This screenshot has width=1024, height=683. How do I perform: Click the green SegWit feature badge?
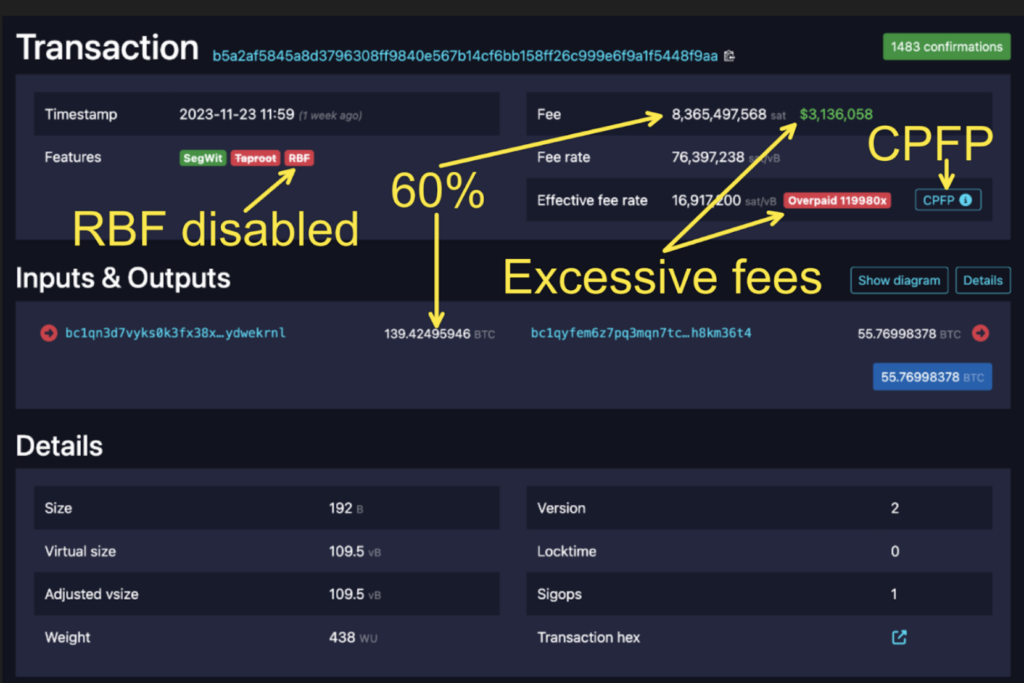pyautogui.click(x=203, y=158)
